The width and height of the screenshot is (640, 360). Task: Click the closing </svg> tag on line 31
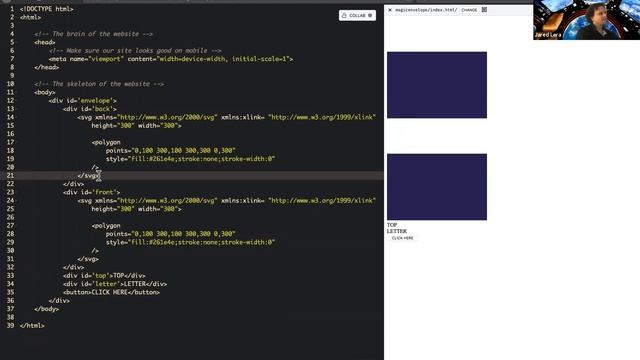pos(88,259)
